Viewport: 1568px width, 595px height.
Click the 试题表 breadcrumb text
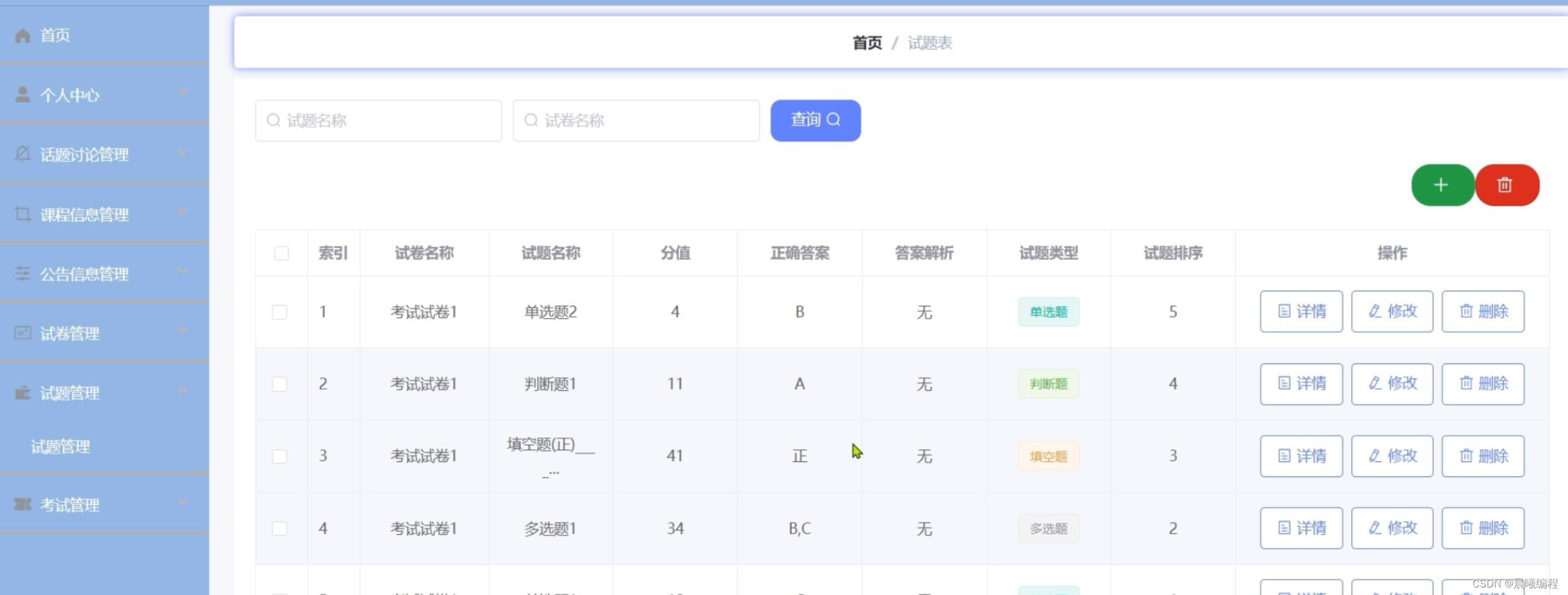(x=930, y=43)
